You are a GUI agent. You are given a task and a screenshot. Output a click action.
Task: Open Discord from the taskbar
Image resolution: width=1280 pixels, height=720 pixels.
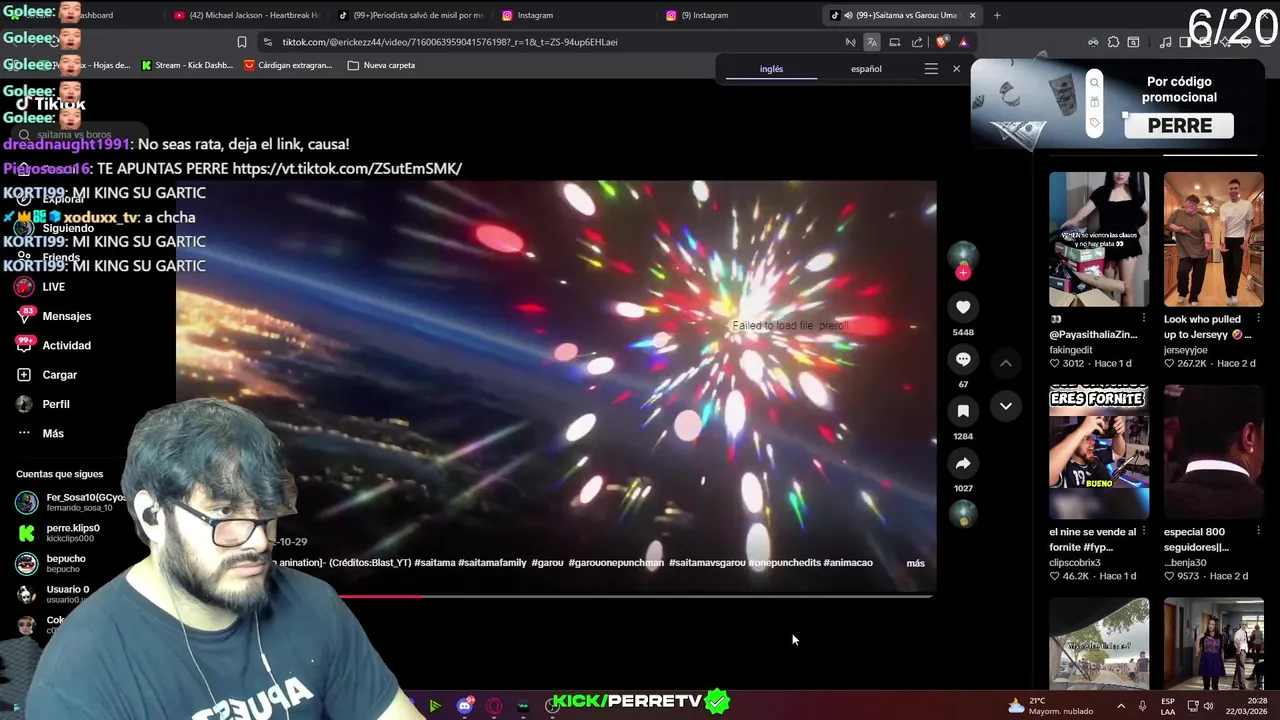tap(465, 706)
